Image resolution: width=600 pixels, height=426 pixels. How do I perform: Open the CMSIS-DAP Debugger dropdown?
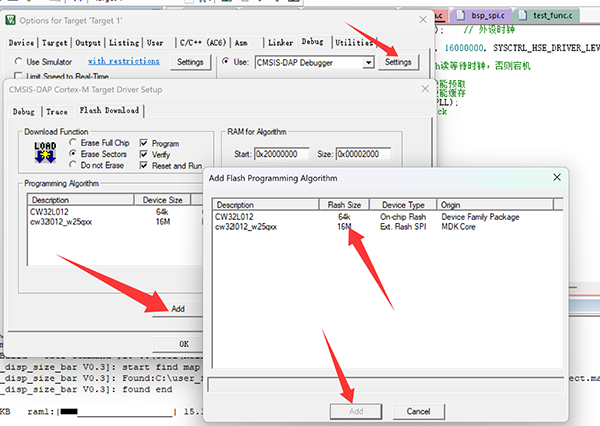[x=369, y=62]
